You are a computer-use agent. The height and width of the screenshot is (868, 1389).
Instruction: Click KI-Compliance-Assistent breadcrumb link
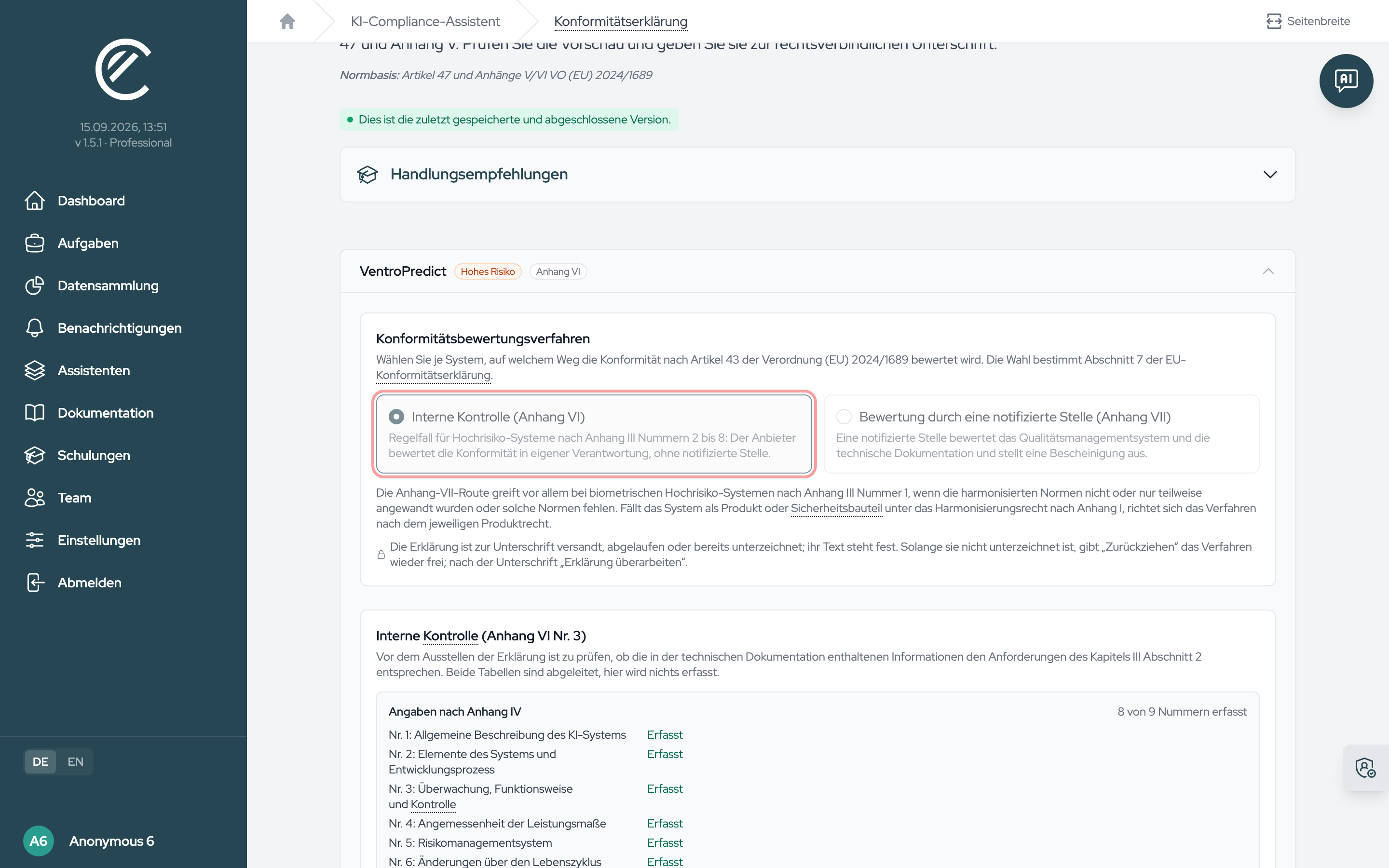tap(425, 21)
